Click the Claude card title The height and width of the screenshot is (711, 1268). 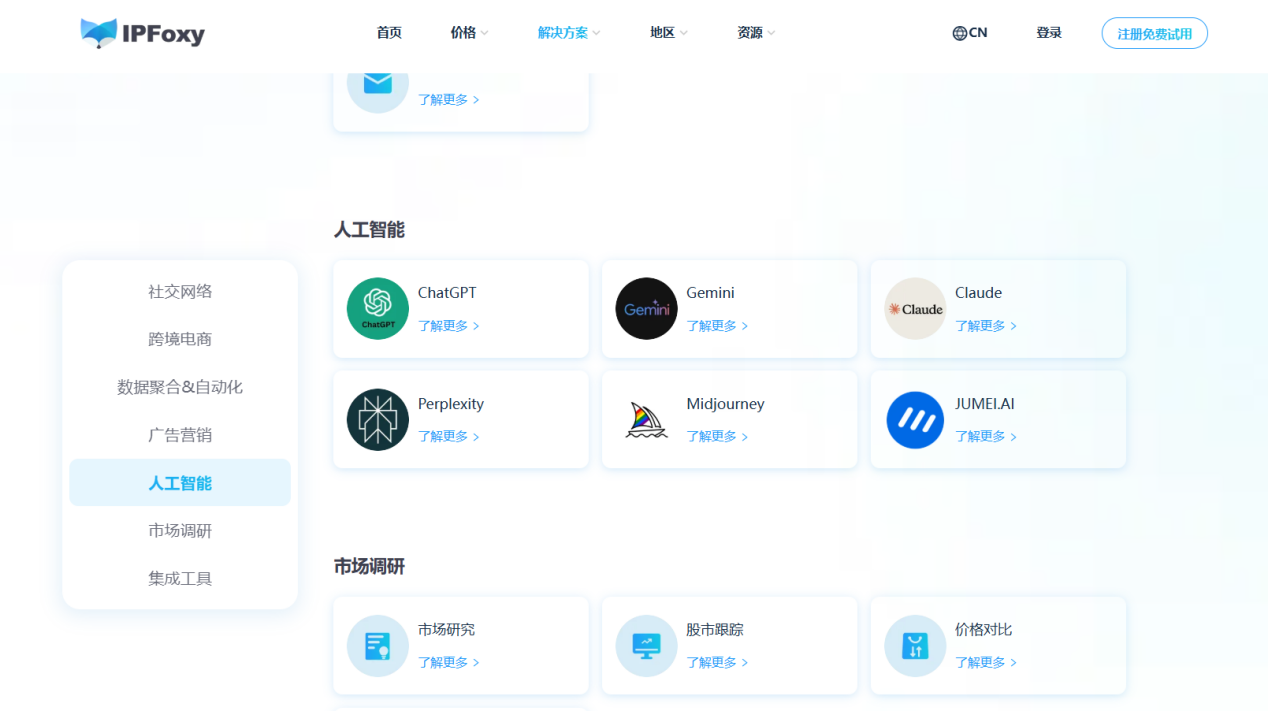pyautogui.click(x=979, y=293)
